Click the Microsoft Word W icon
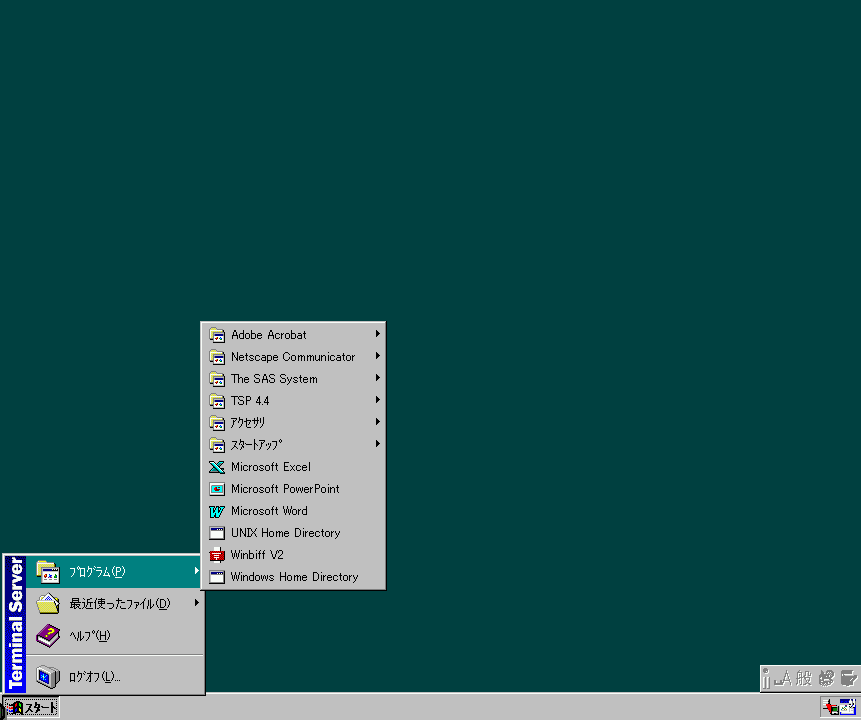 pyautogui.click(x=217, y=511)
